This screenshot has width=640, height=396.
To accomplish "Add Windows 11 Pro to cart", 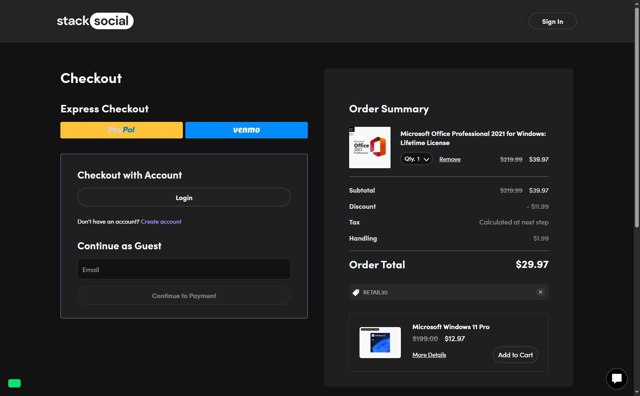I will [x=515, y=355].
